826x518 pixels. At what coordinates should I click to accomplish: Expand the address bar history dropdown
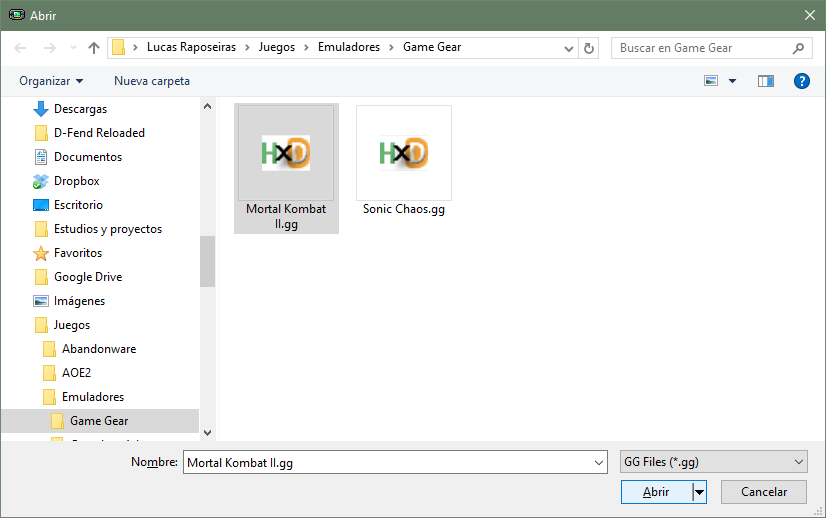pyautogui.click(x=568, y=48)
